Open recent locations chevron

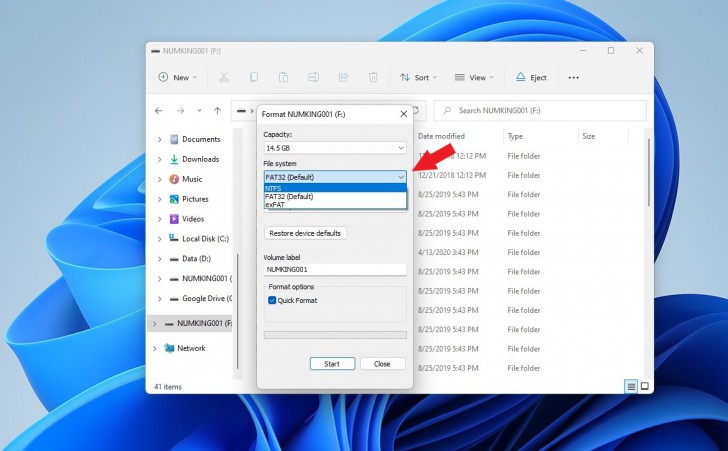199,111
